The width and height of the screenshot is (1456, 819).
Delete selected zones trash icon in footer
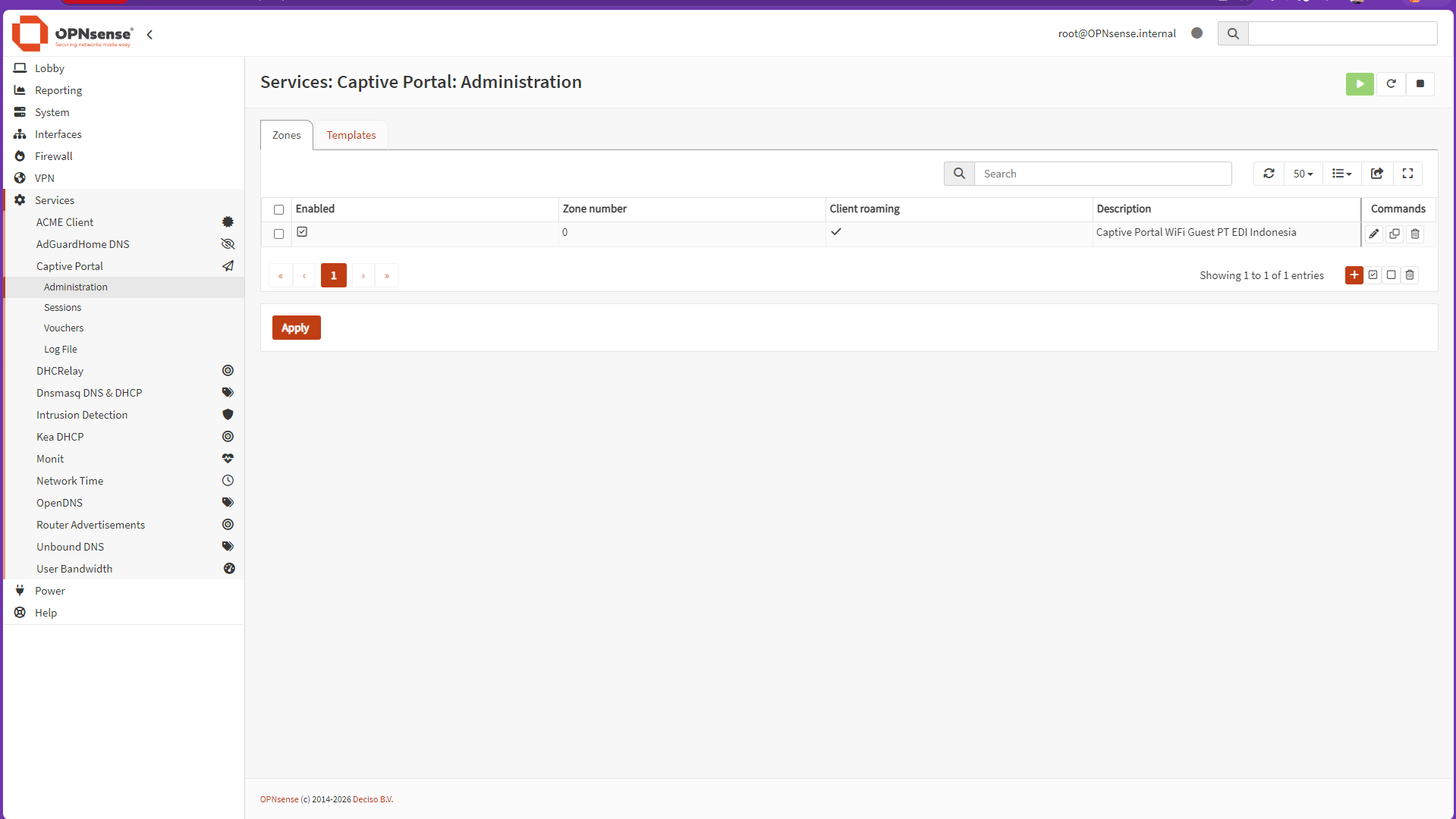click(x=1410, y=275)
